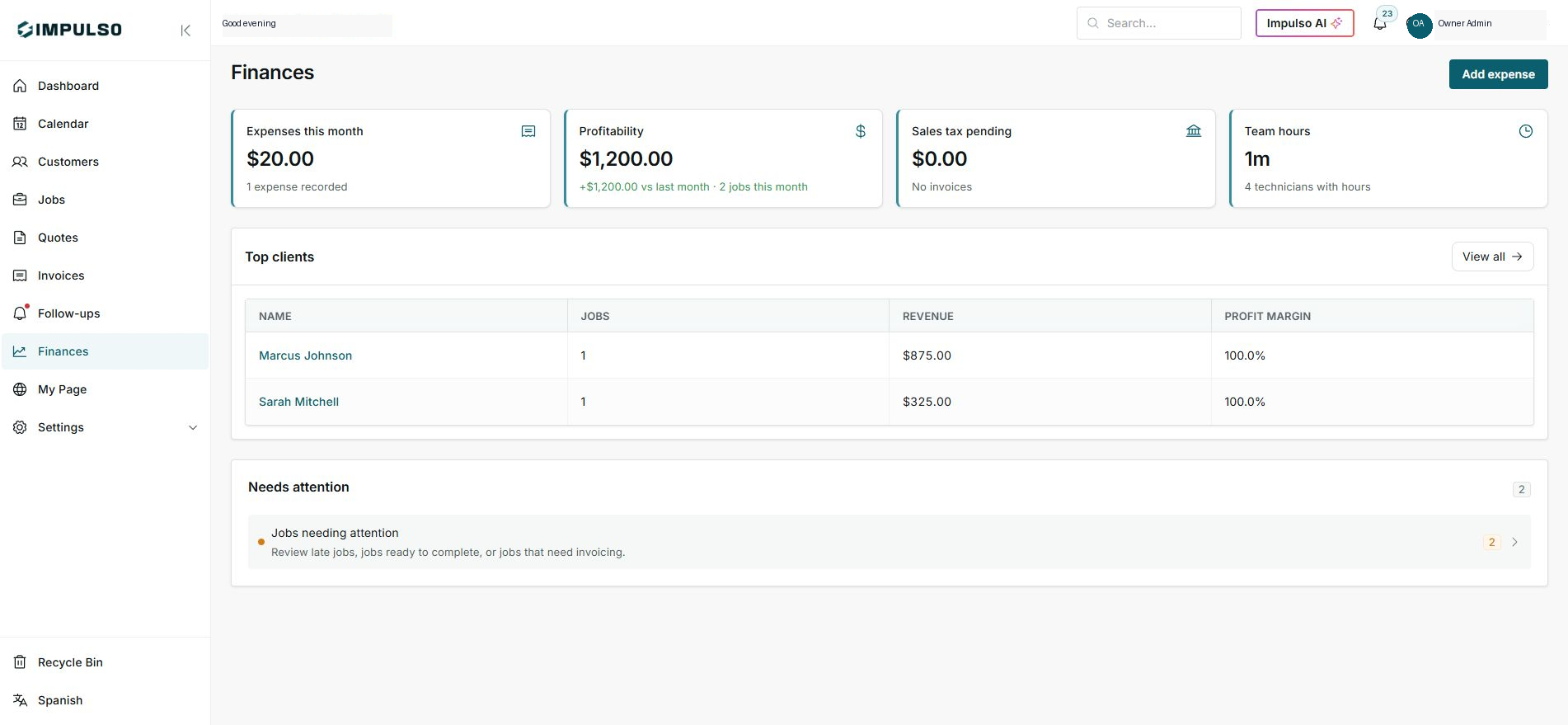Open the Impulso AI assistant button
Viewport: 1568px width, 725px height.
click(x=1304, y=23)
